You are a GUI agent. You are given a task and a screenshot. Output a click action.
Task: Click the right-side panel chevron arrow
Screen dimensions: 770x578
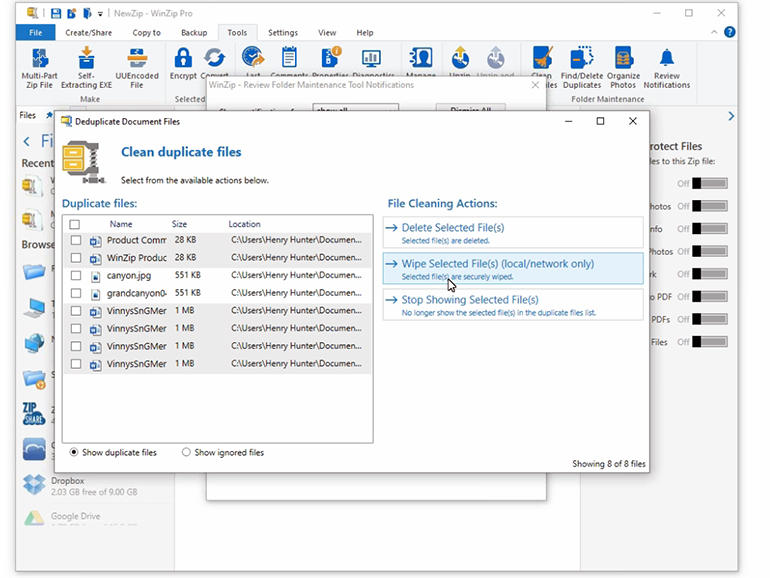pos(731,116)
